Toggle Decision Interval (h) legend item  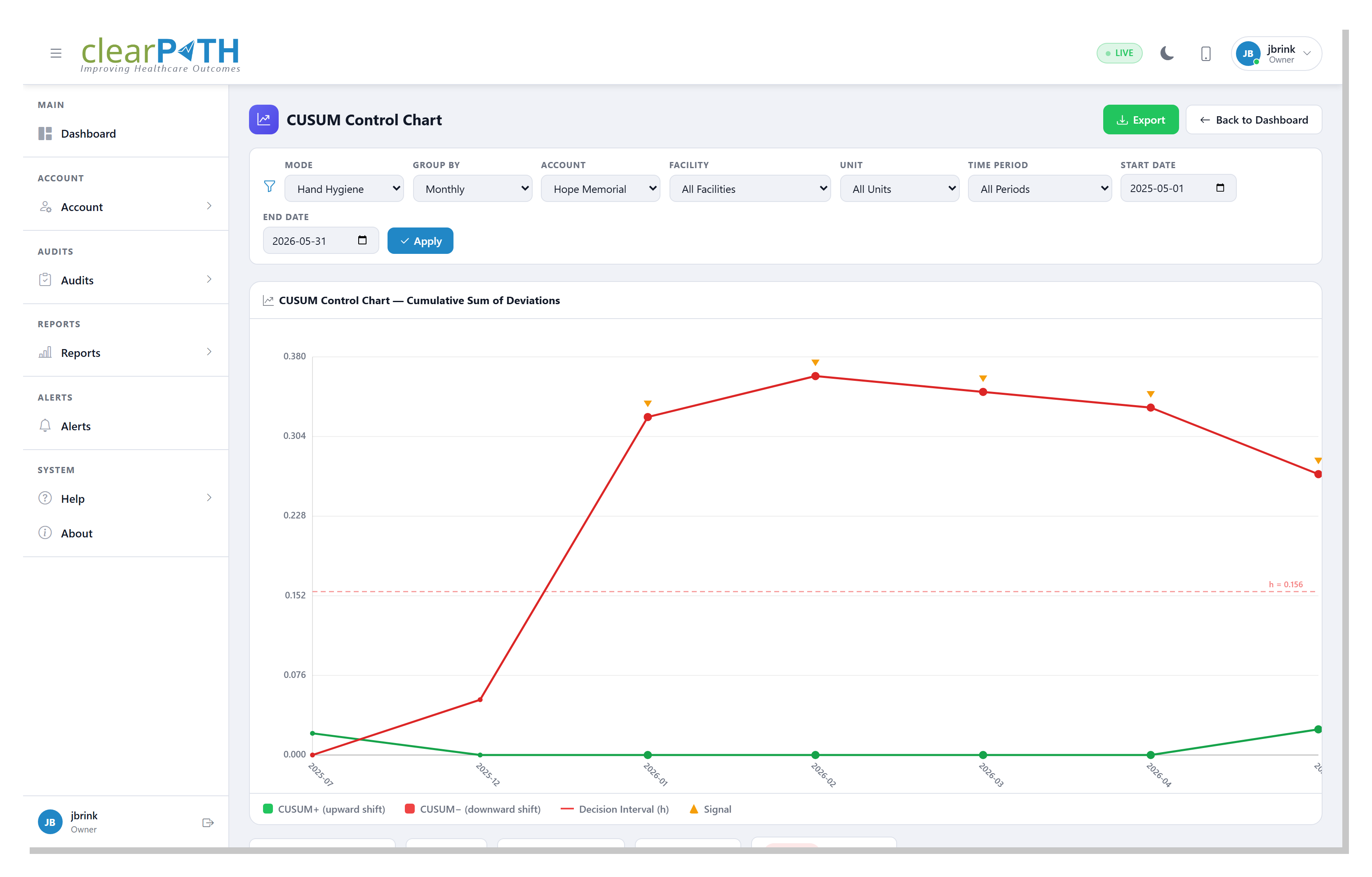tap(615, 809)
